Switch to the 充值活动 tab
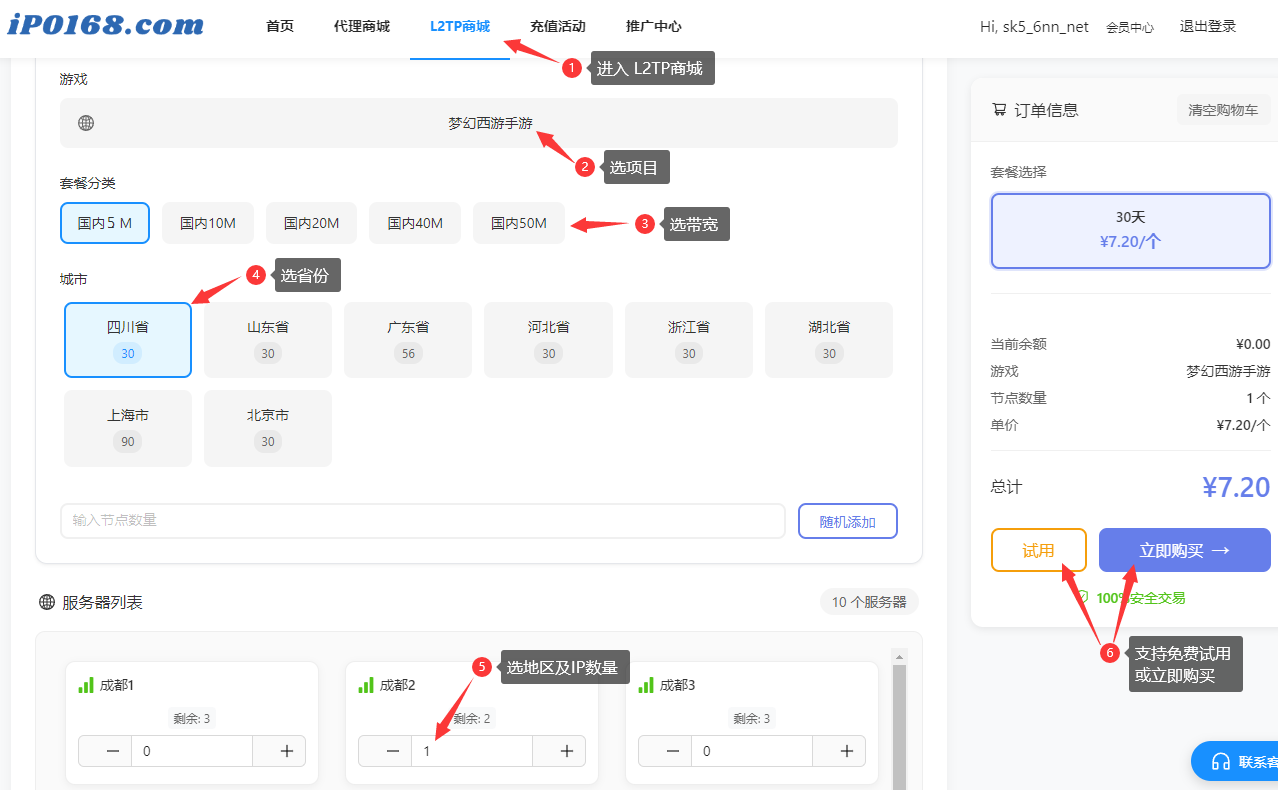Viewport: 1278px width, 790px height. click(x=557, y=27)
